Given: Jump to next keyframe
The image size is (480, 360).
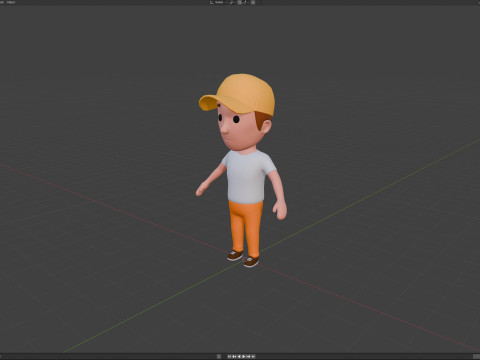Looking at the screenshot, I should 248,357.
